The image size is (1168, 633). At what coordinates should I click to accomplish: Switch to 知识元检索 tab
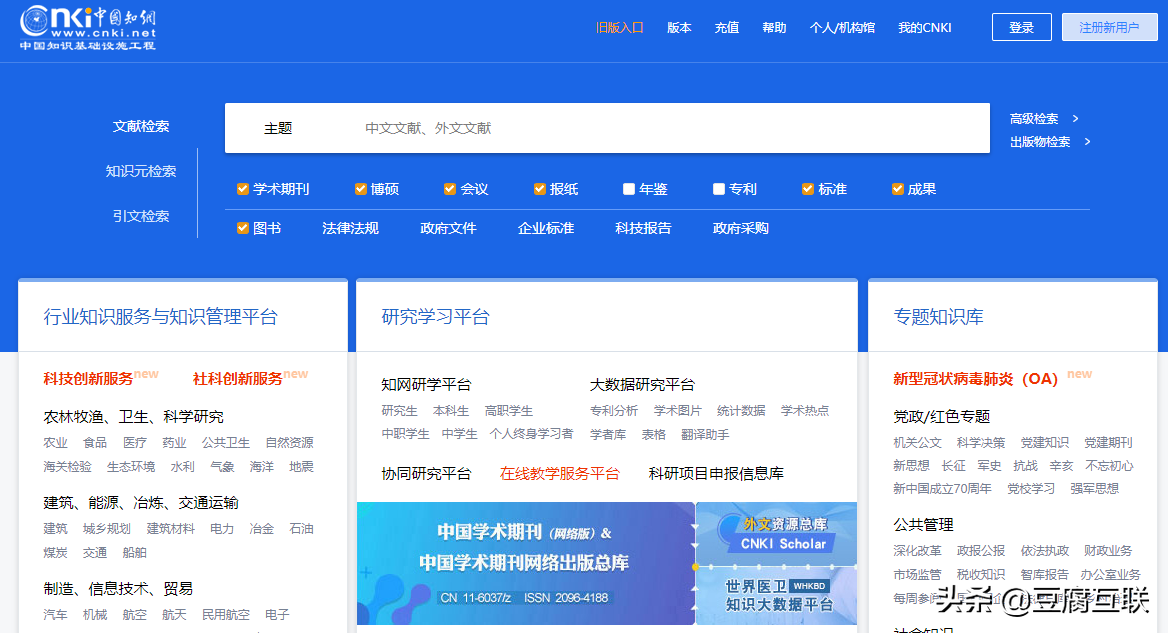pyautogui.click(x=141, y=171)
